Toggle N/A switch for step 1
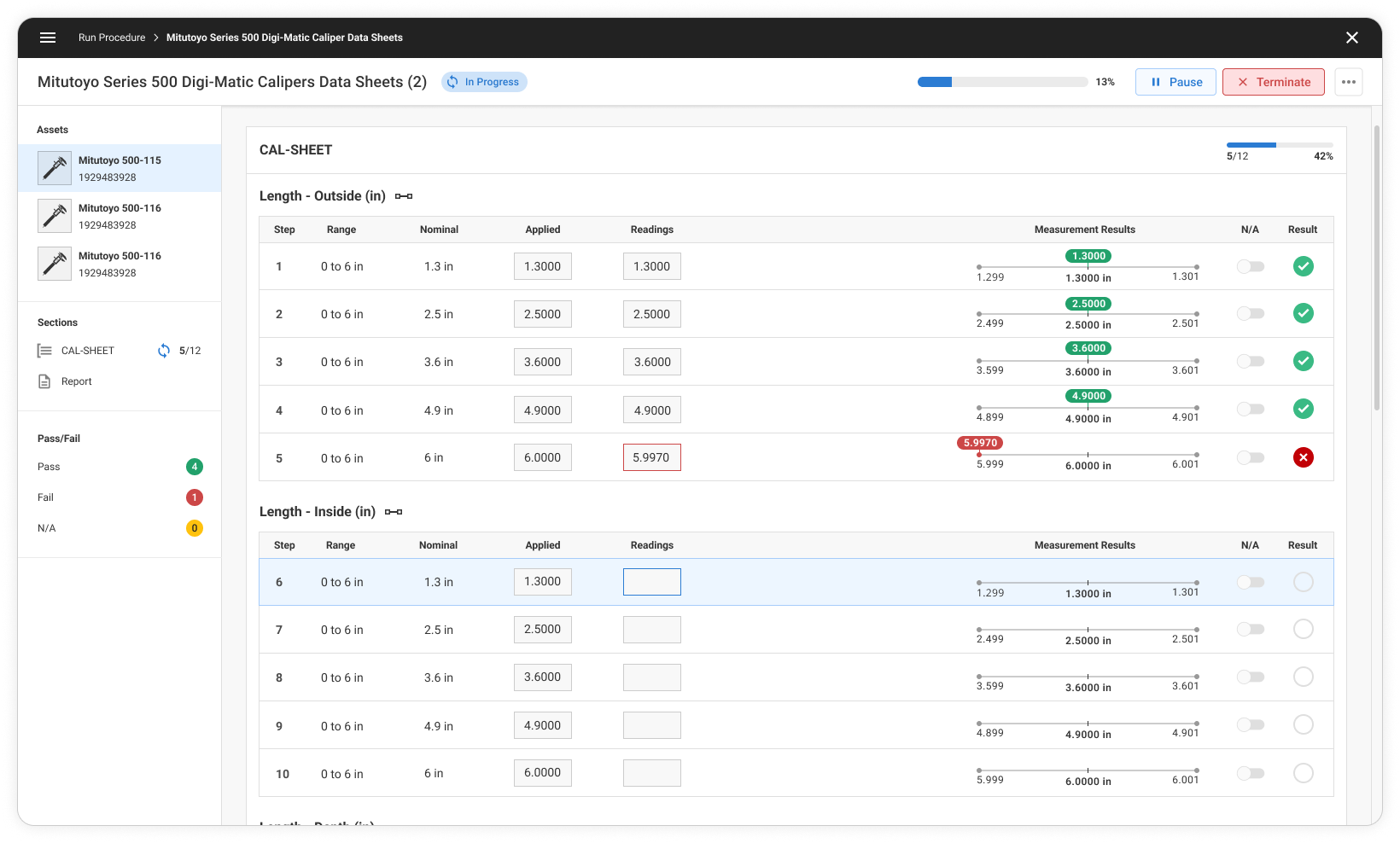Viewport: 1400px width, 843px height. [1251, 267]
